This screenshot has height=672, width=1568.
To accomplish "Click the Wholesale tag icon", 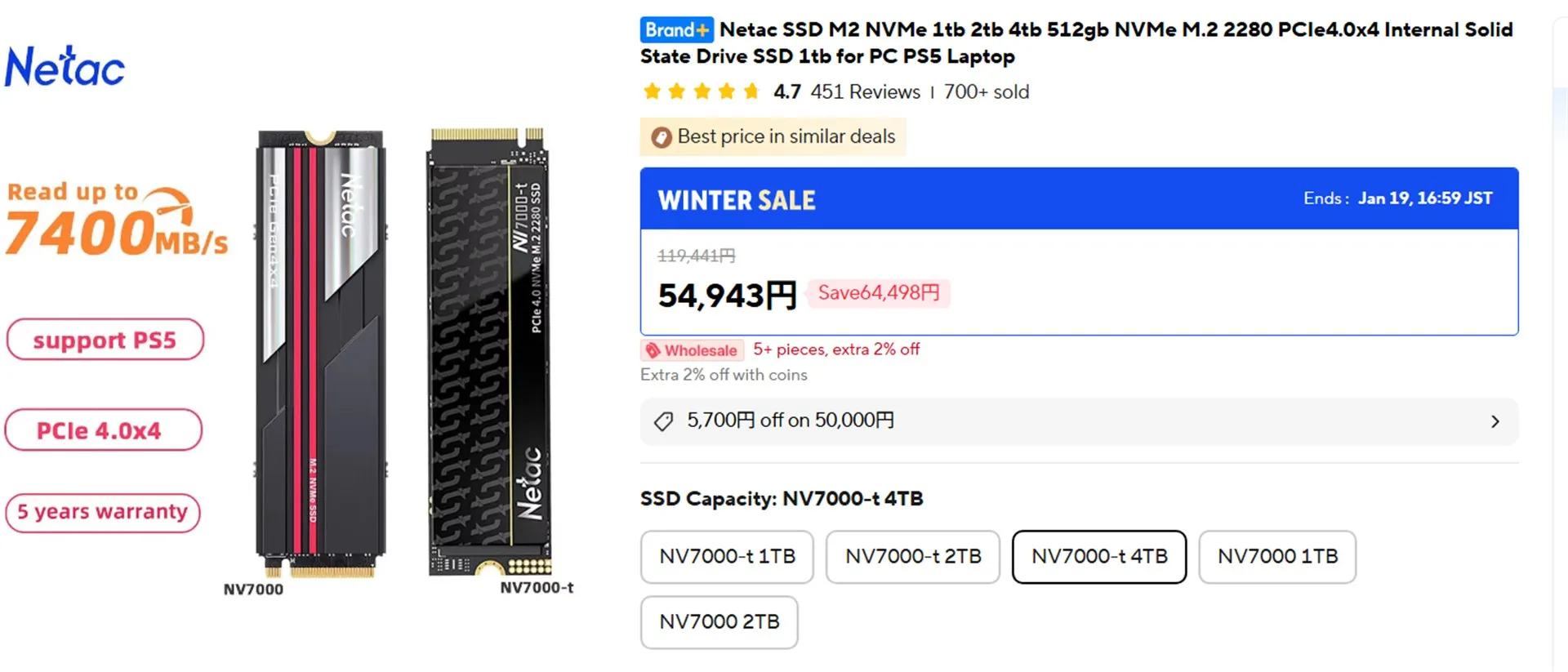I will pos(653,351).
